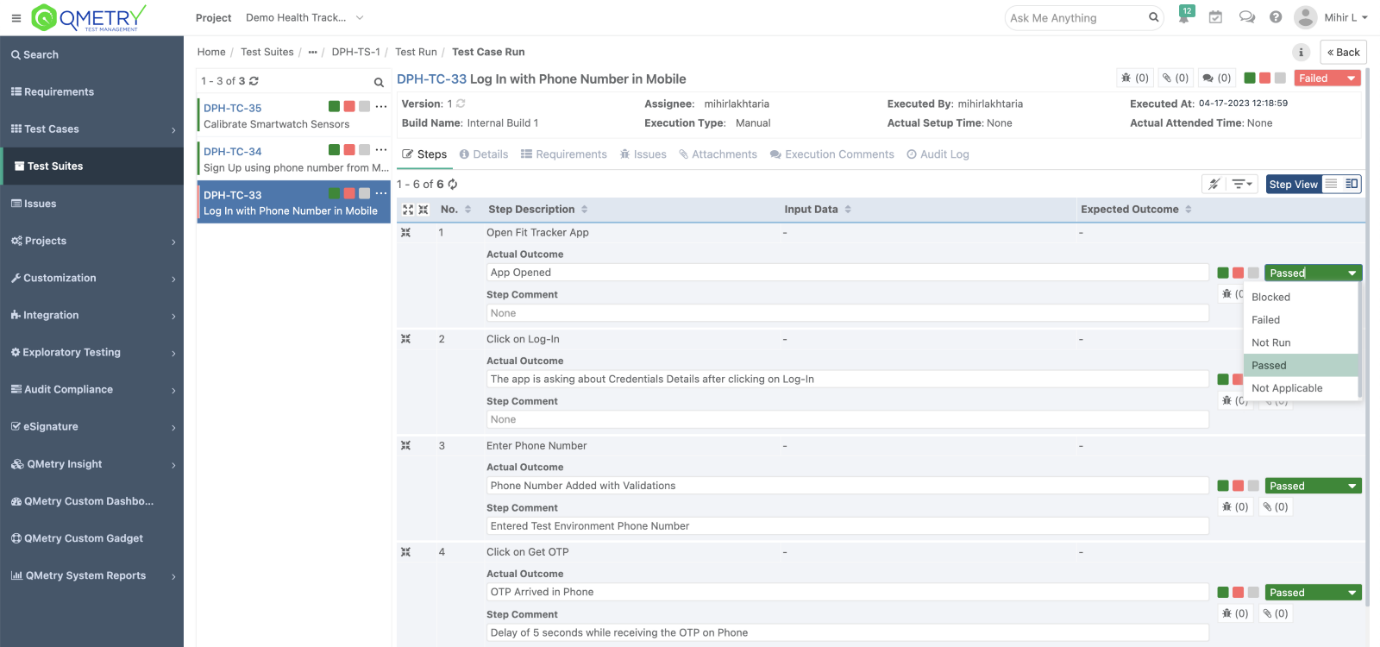
Task: Switch to list layout in Step View toggle
Action: (x=1331, y=184)
